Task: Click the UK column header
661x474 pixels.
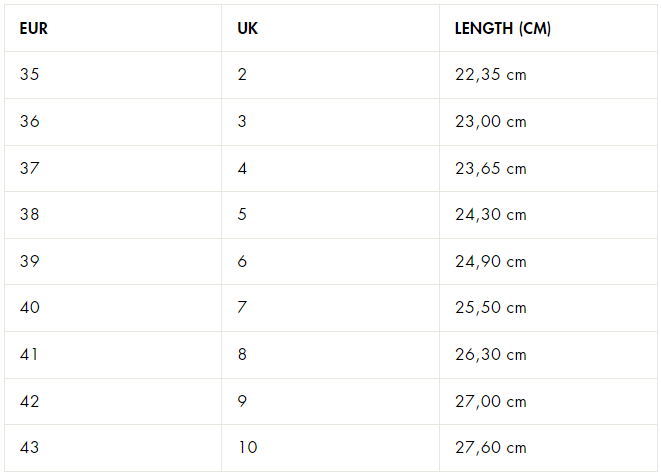Action: click(x=248, y=28)
